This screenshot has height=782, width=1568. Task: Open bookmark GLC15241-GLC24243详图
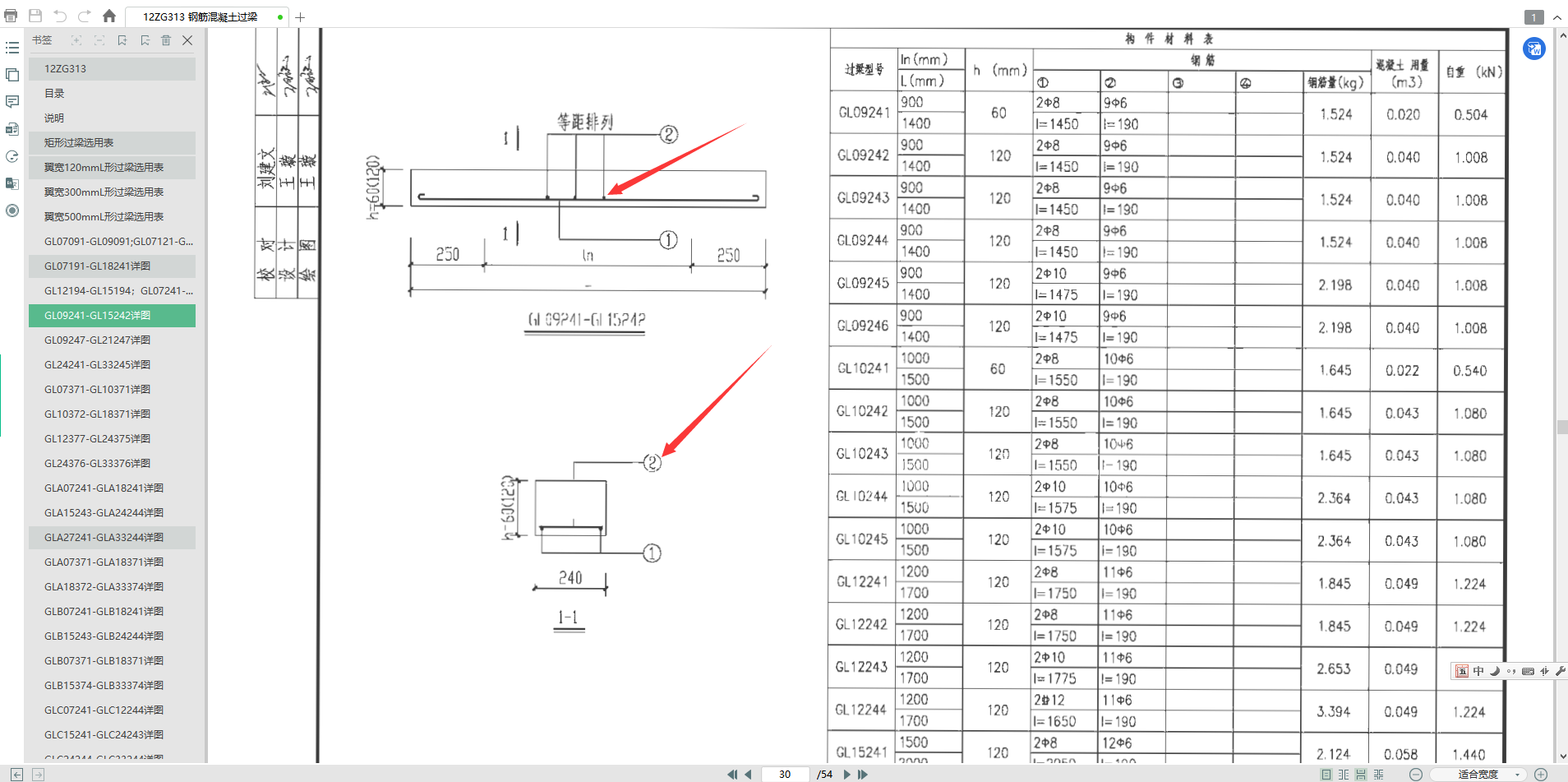click(112, 735)
